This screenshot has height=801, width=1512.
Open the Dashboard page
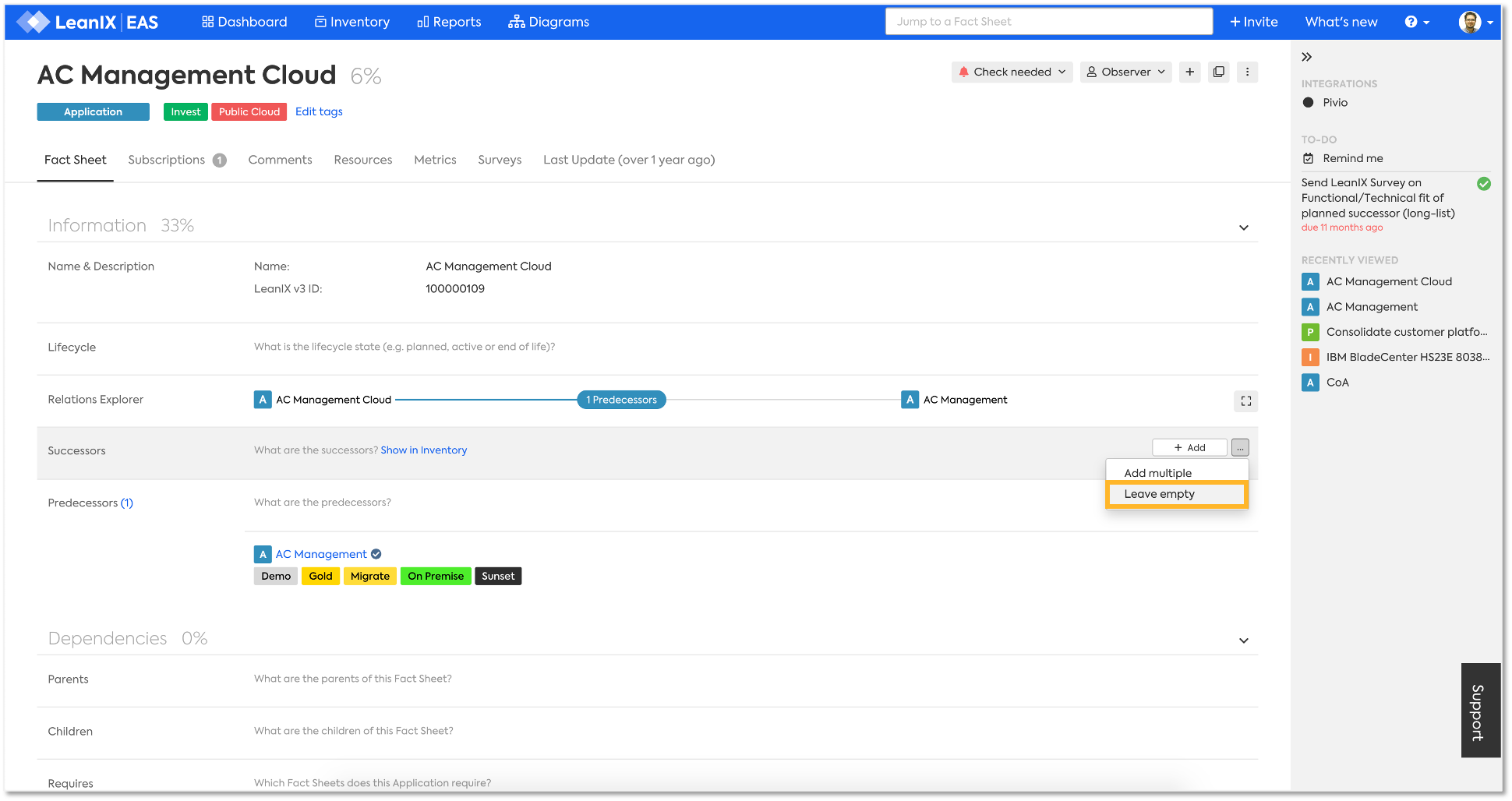pos(244,22)
